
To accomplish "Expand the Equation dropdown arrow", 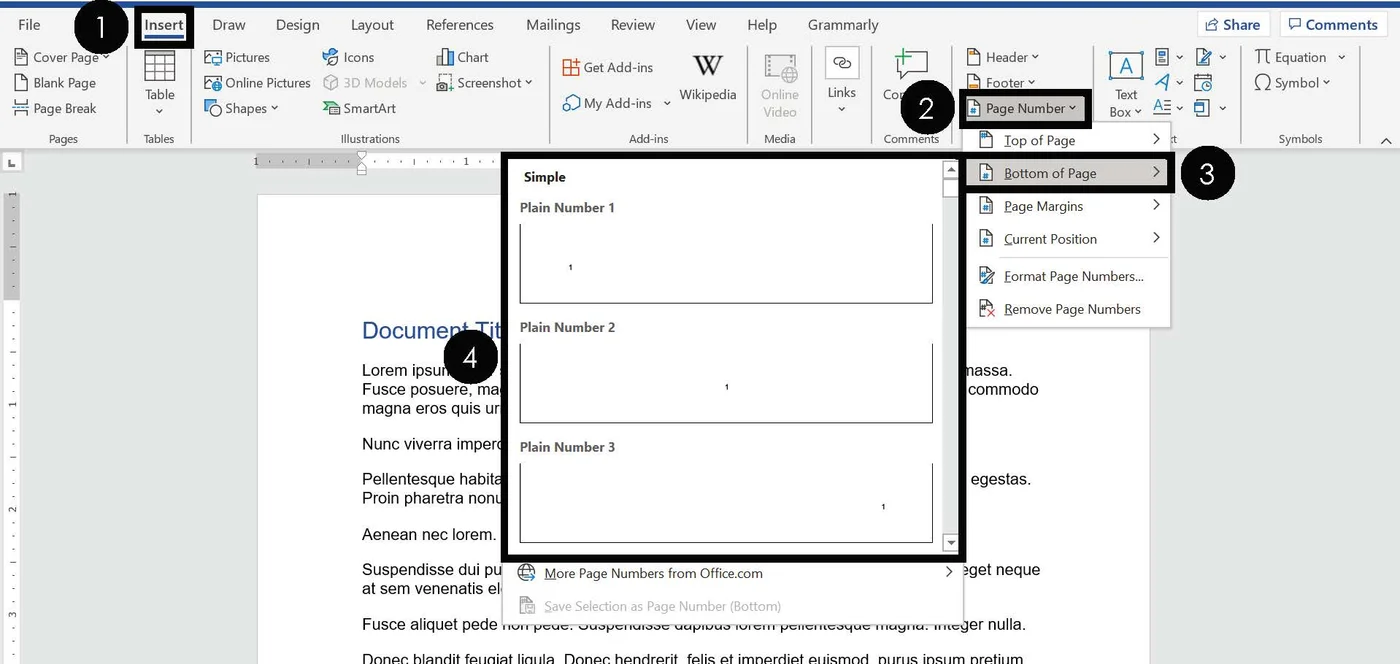I will (1341, 57).
